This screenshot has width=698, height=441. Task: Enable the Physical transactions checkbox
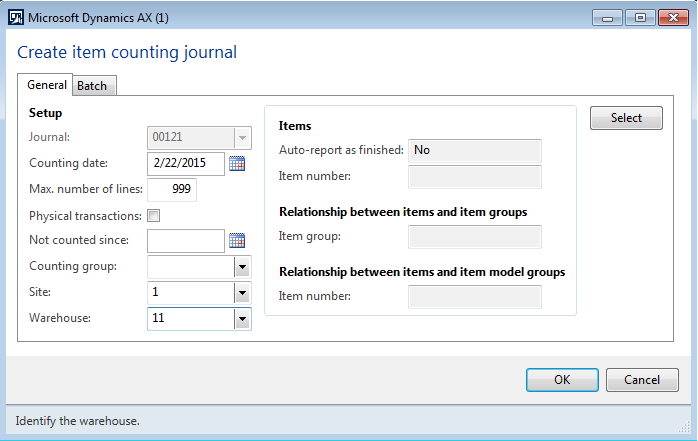click(154, 216)
